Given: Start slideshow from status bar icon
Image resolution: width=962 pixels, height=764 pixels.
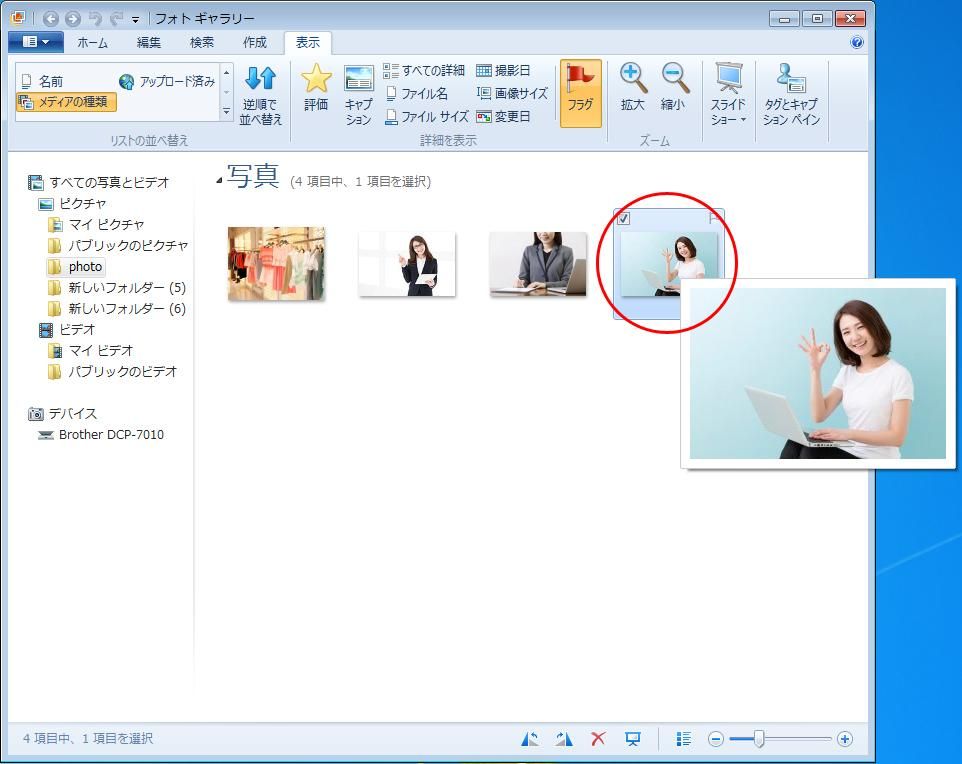Looking at the screenshot, I should pos(633,739).
